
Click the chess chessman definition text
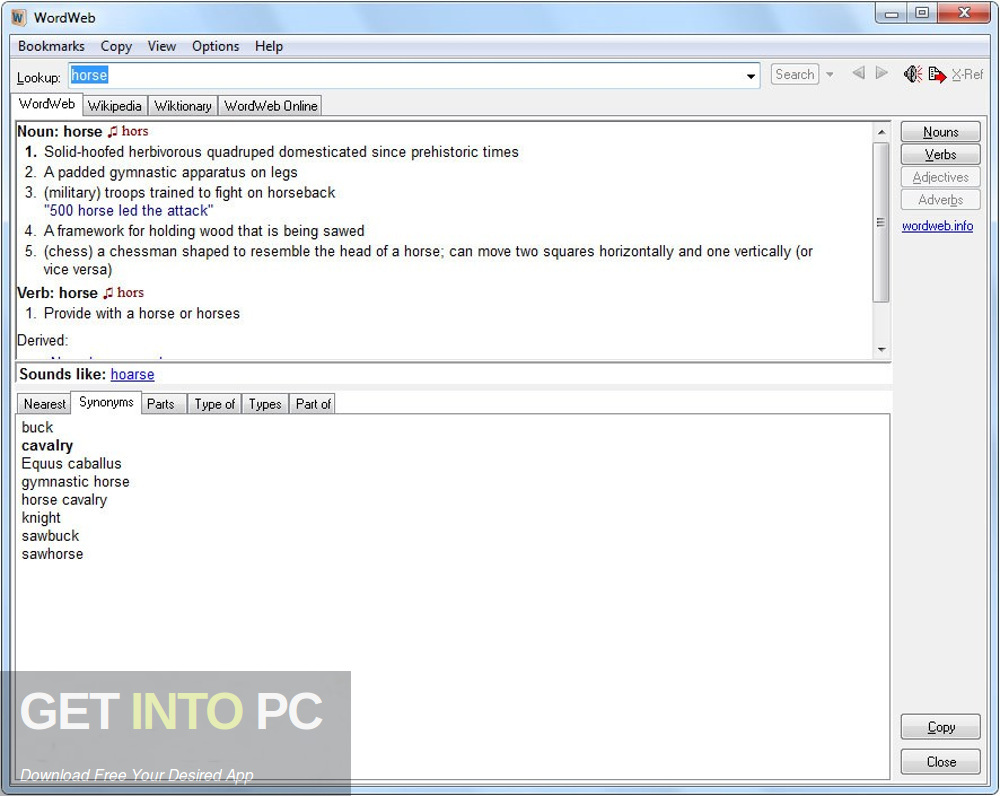(x=428, y=260)
